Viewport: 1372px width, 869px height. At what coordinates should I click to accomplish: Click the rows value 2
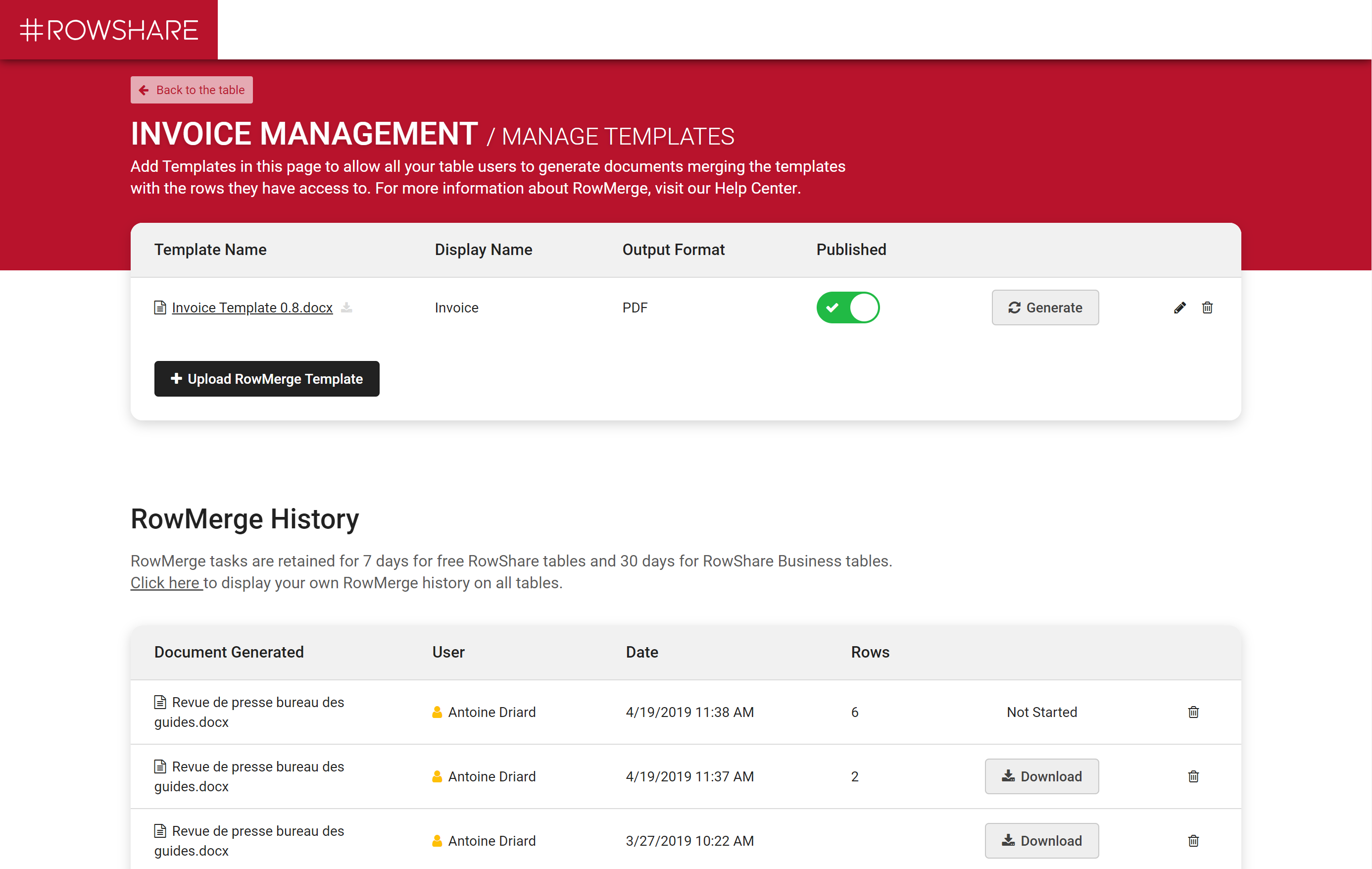pyautogui.click(x=855, y=777)
